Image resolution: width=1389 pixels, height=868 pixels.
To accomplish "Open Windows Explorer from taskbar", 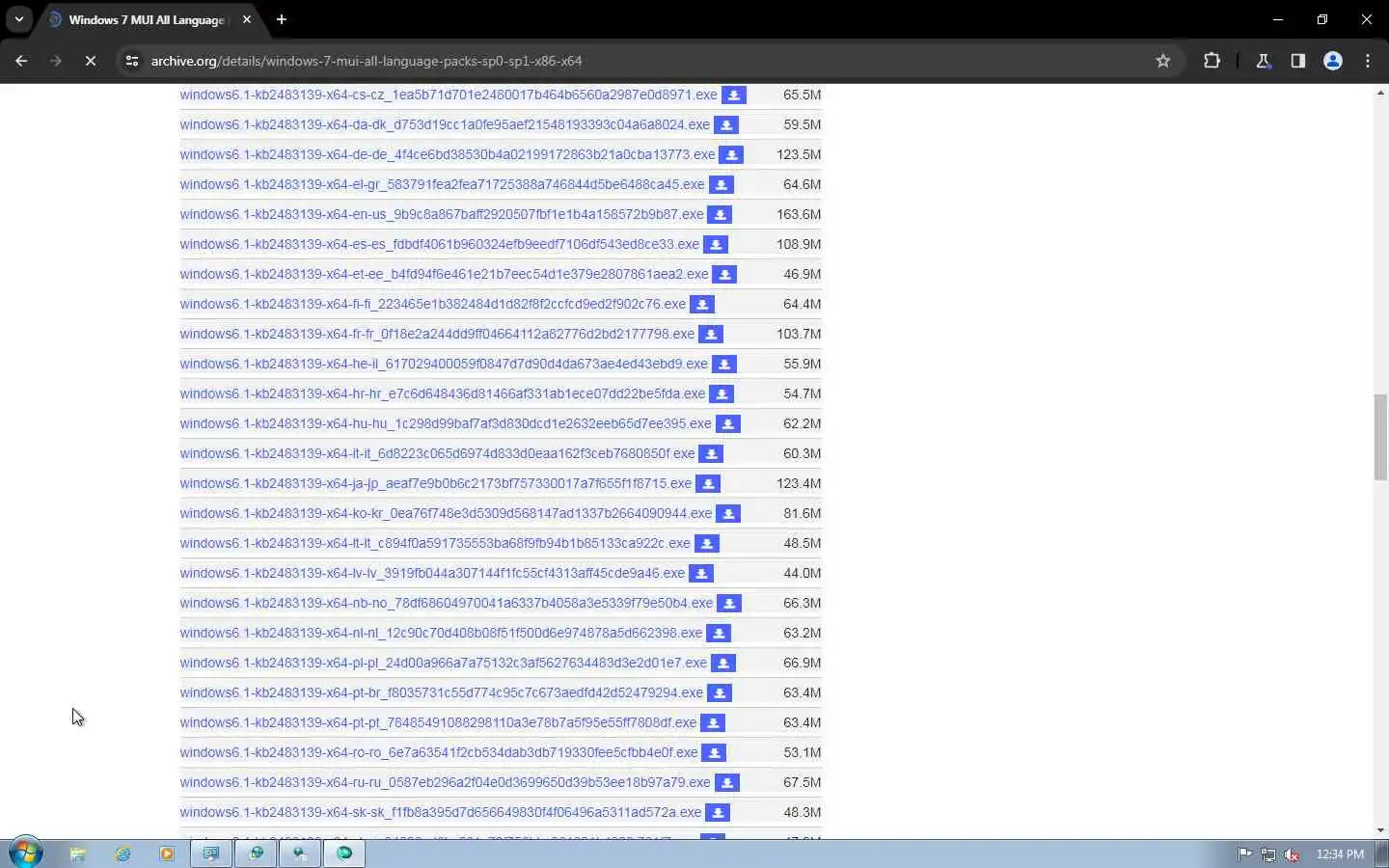I will 78,854.
